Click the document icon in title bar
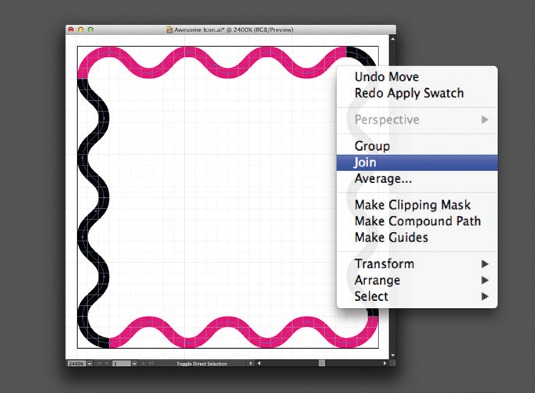535x393 pixels. tap(169, 30)
